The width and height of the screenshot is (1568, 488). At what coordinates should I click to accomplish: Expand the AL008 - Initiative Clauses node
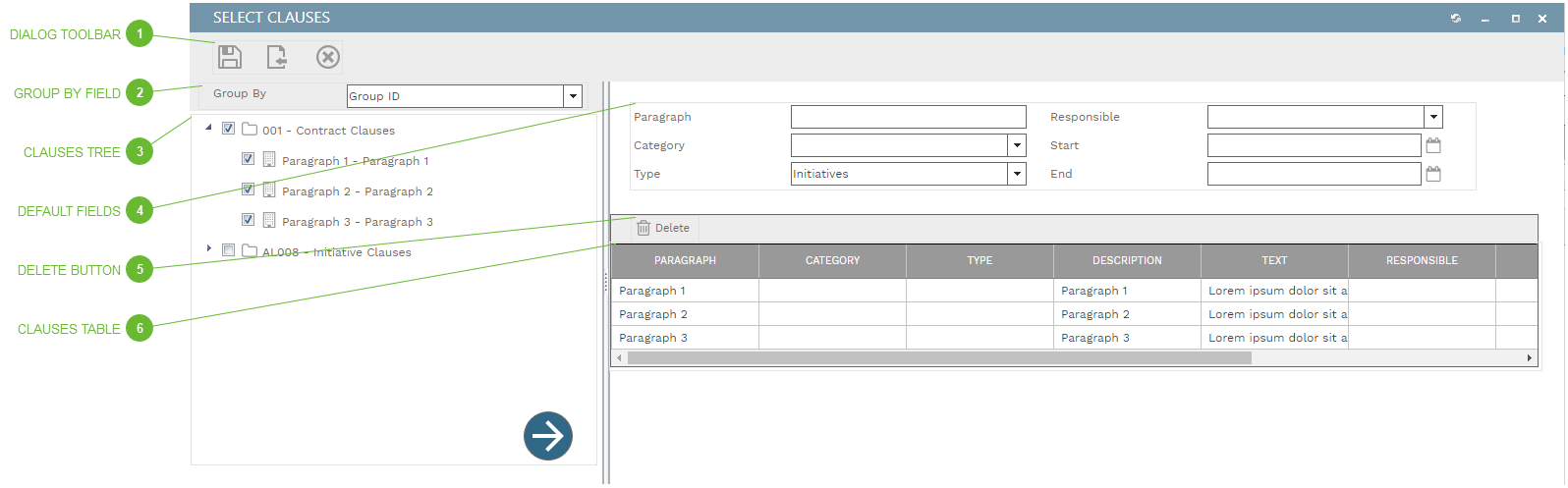click(x=209, y=249)
